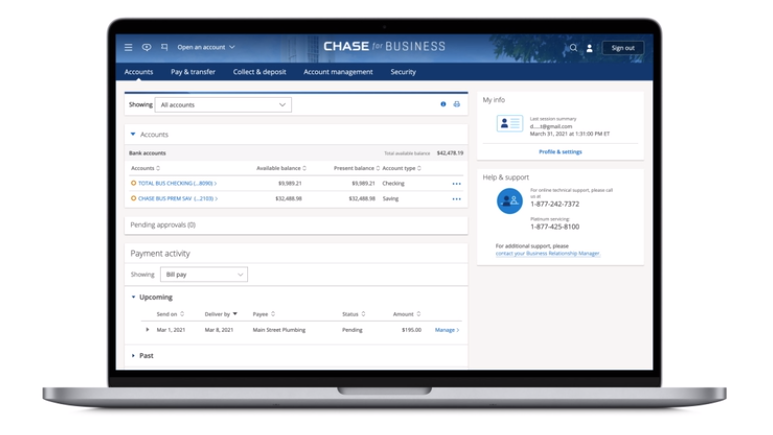The width and height of the screenshot is (773, 435).
Task: Sort by Send on column
Action: (x=170, y=314)
